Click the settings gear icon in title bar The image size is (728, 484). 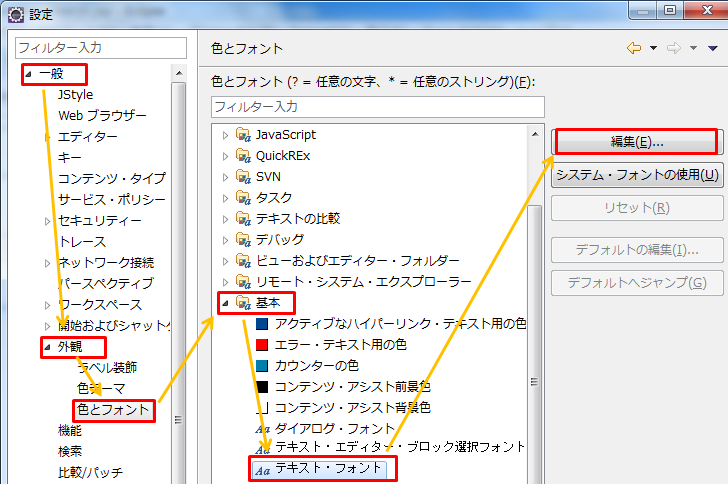pos(16,14)
